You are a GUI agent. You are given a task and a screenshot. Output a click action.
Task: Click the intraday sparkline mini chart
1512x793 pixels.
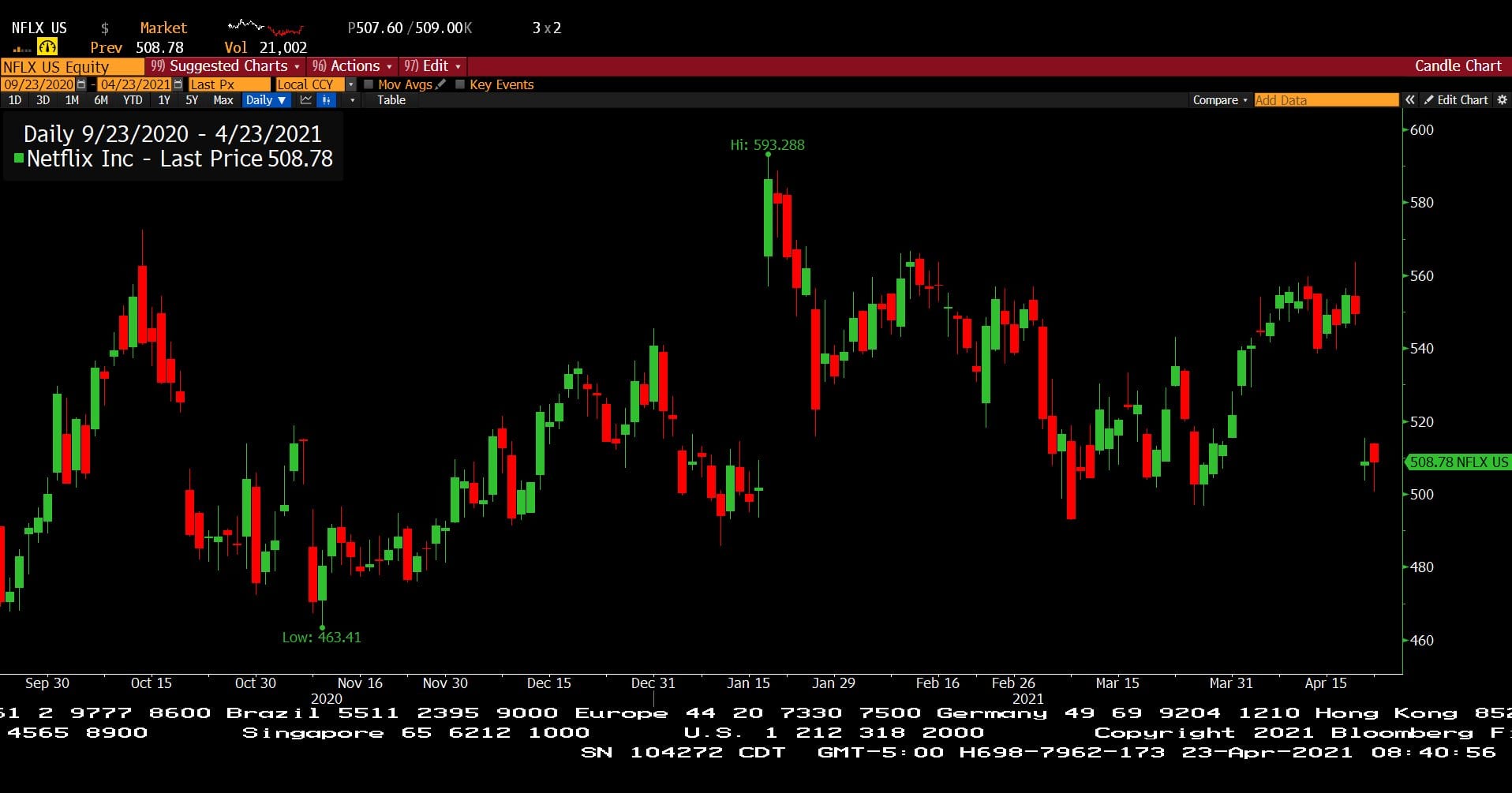266,28
